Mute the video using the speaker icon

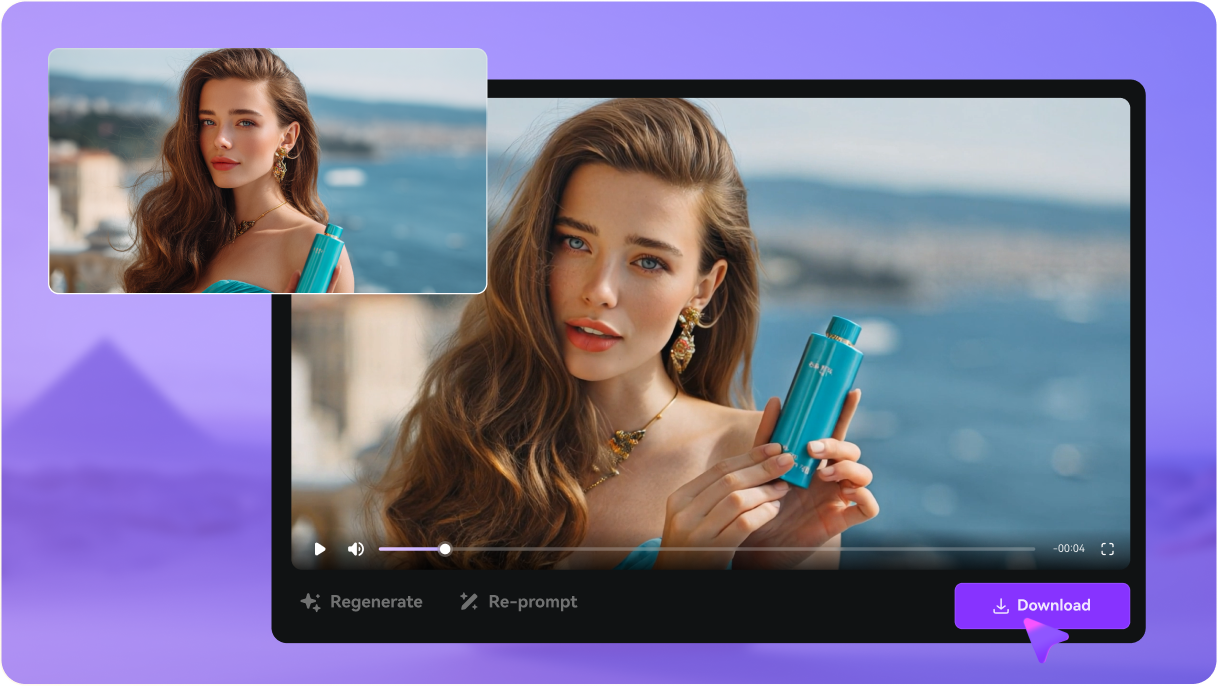(355, 549)
